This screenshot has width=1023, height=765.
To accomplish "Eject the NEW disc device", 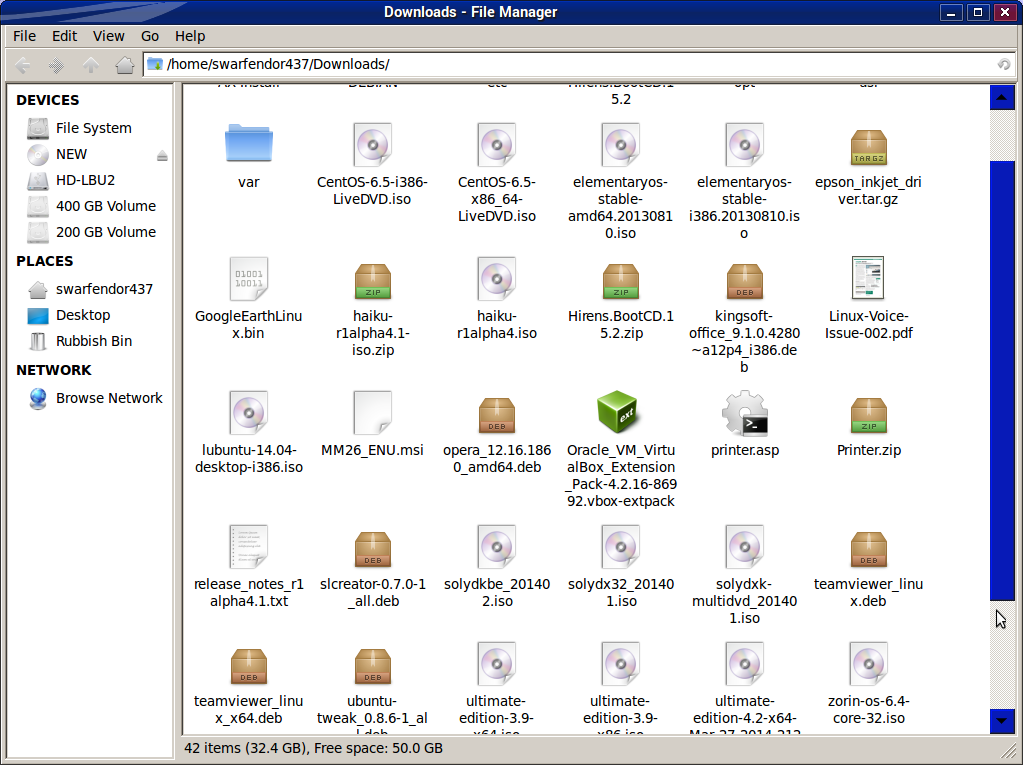I will (162, 155).
